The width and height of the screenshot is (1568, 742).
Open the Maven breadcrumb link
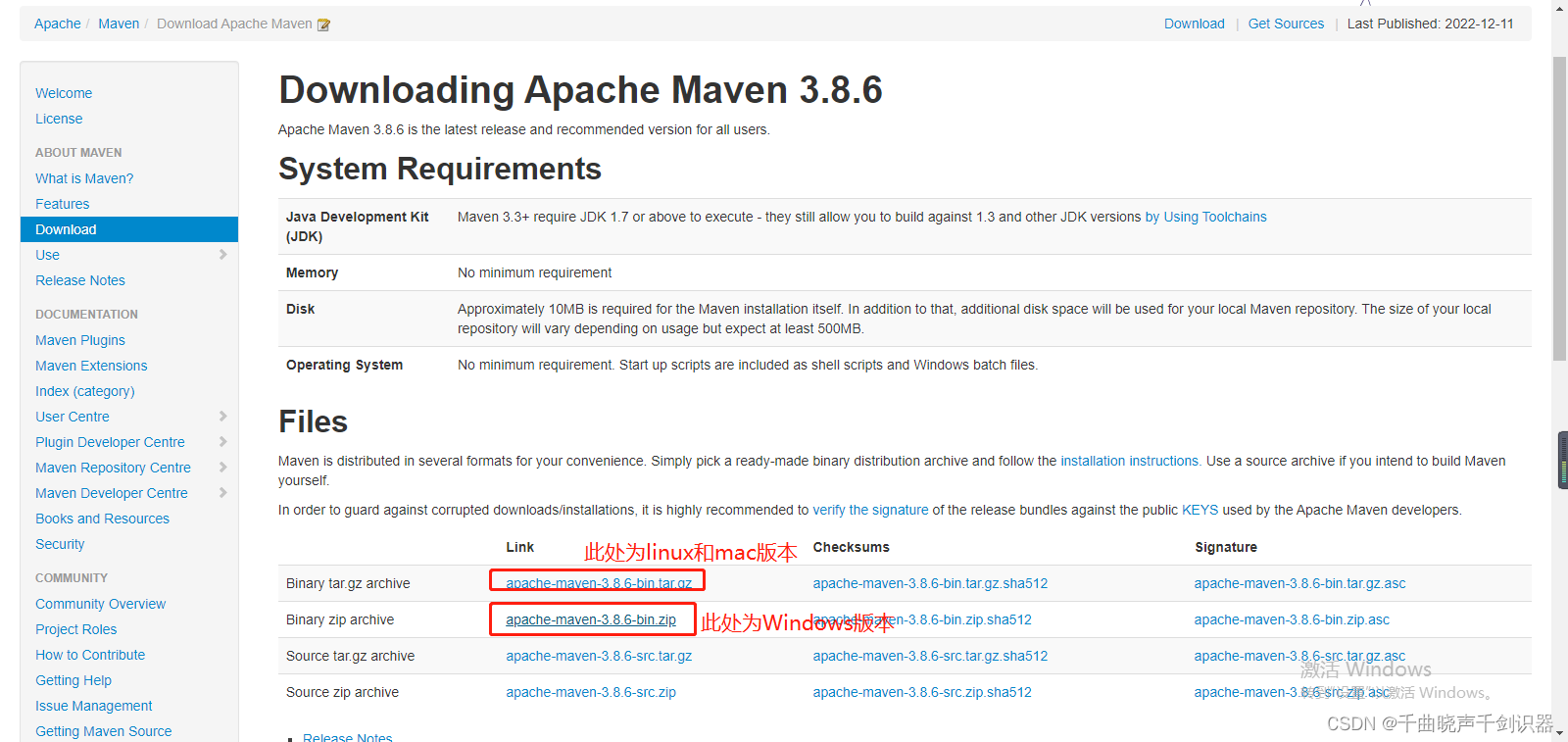[119, 24]
